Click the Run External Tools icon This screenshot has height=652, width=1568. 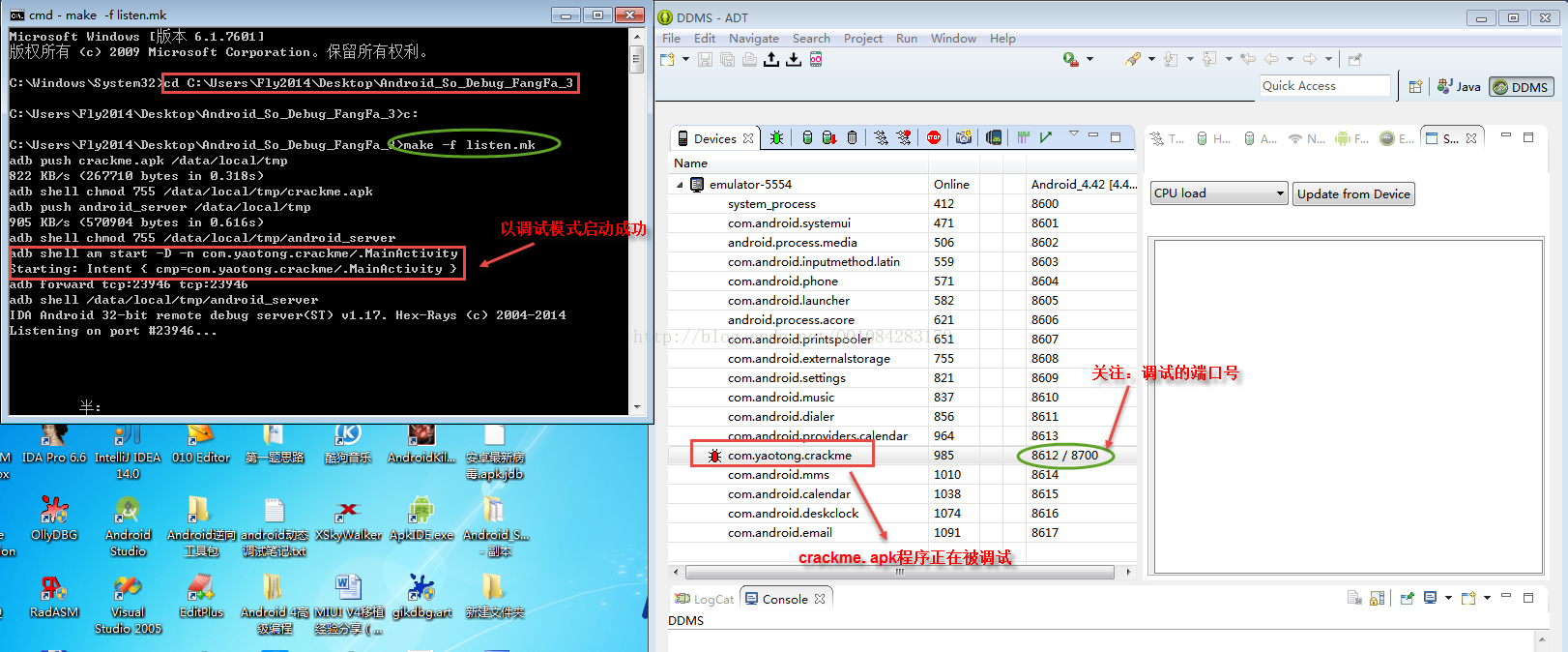(1070, 59)
